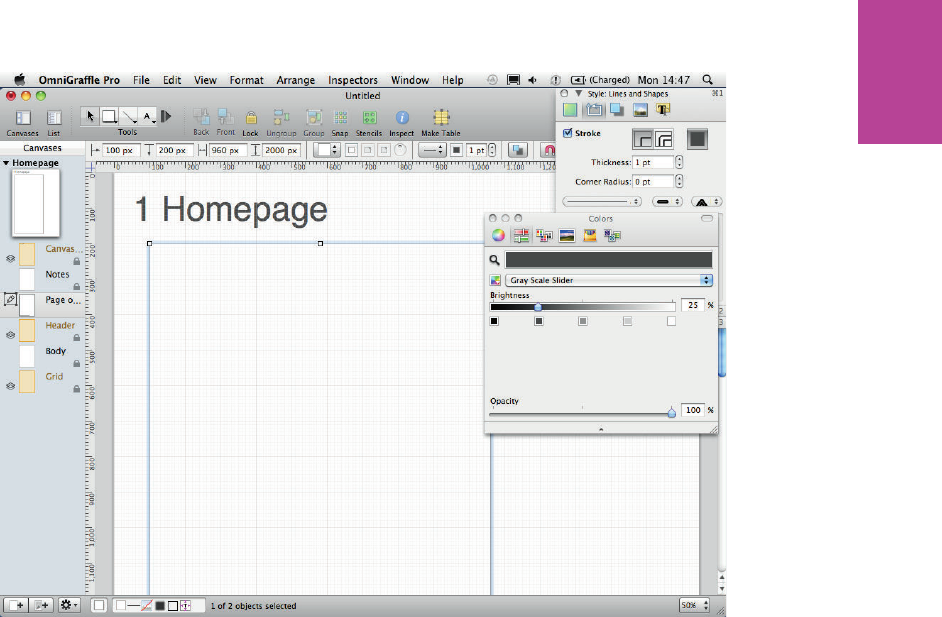The height and width of the screenshot is (617, 942).
Task: Toggle the lock on Body layer
Action: click(77, 363)
